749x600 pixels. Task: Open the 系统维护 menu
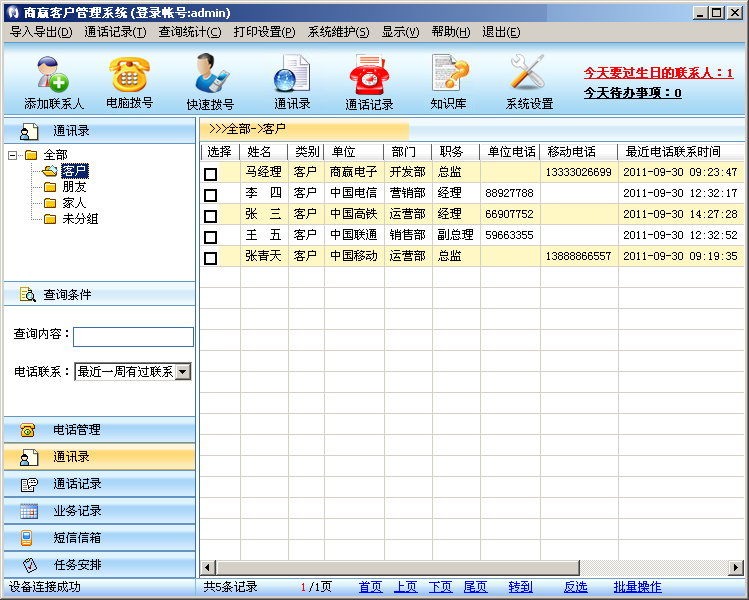tap(338, 32)
